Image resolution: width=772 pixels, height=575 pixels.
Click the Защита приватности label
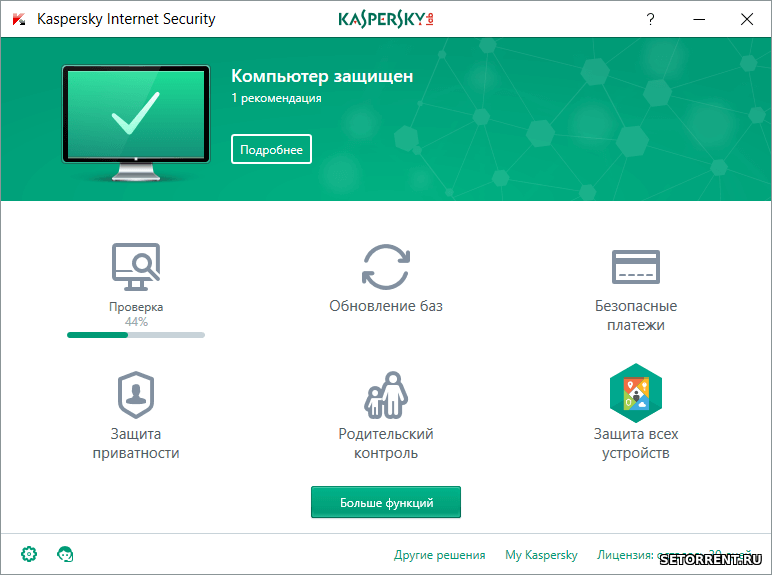[x=136, y=443]
